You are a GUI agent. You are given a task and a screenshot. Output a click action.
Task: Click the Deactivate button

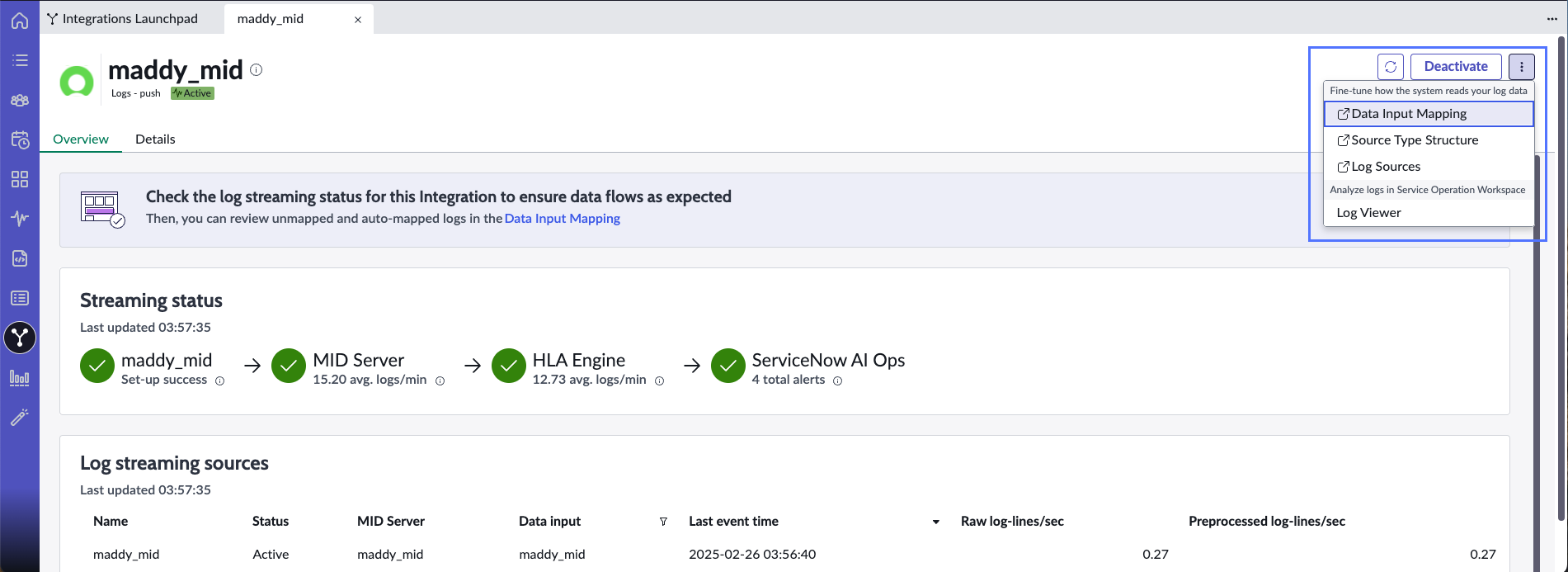click(1456, 67)
